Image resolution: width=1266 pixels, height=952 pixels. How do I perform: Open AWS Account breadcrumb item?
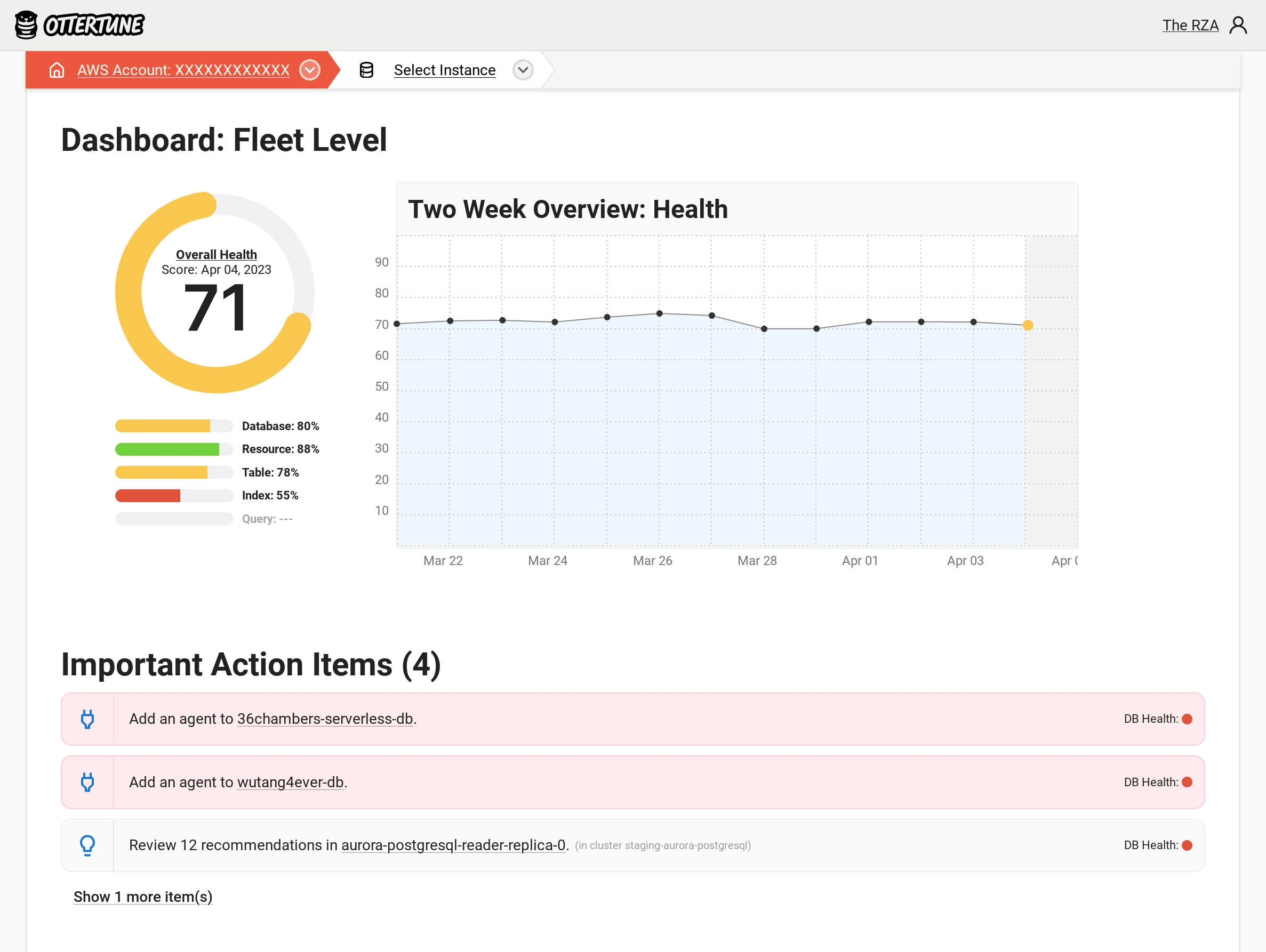[x=183, y=70]
